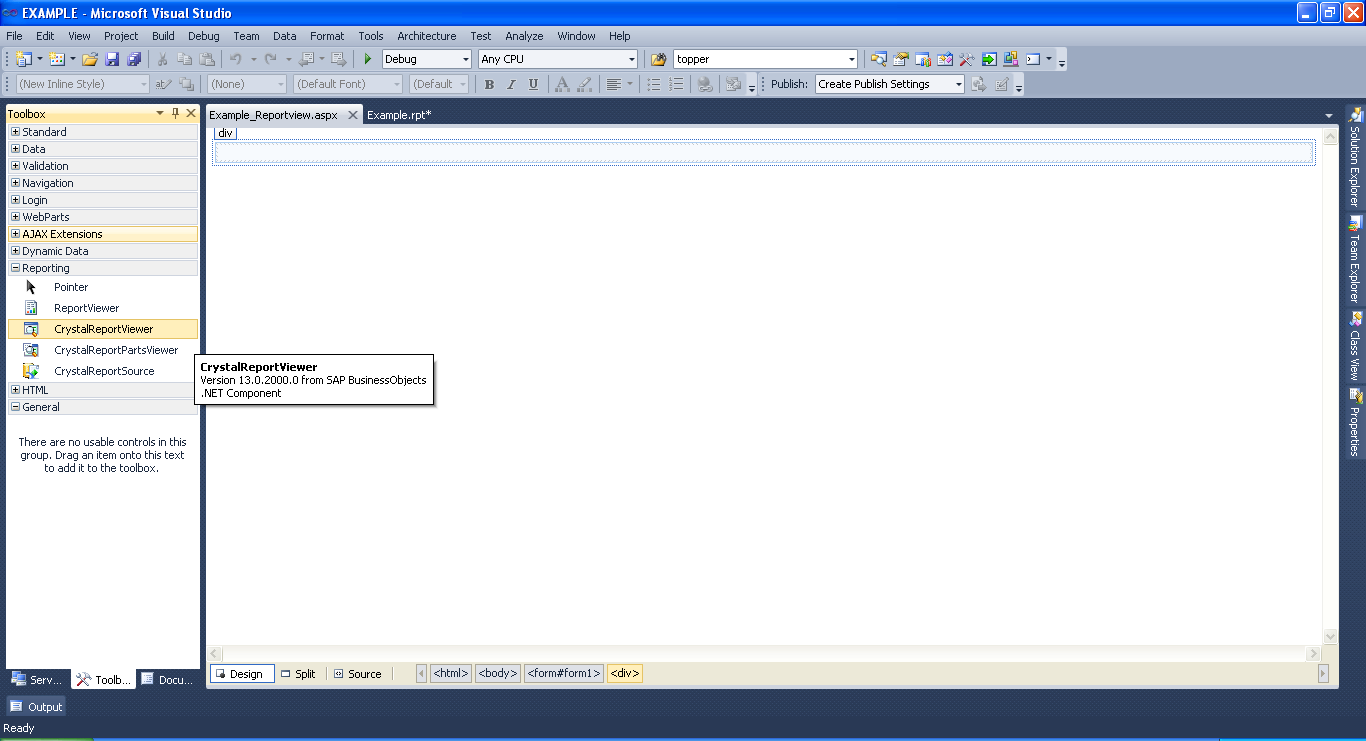Select the CrystalReportViewer control in Reporting toolbox
This screenshot has height=741, width=1366.
(102, 328)
